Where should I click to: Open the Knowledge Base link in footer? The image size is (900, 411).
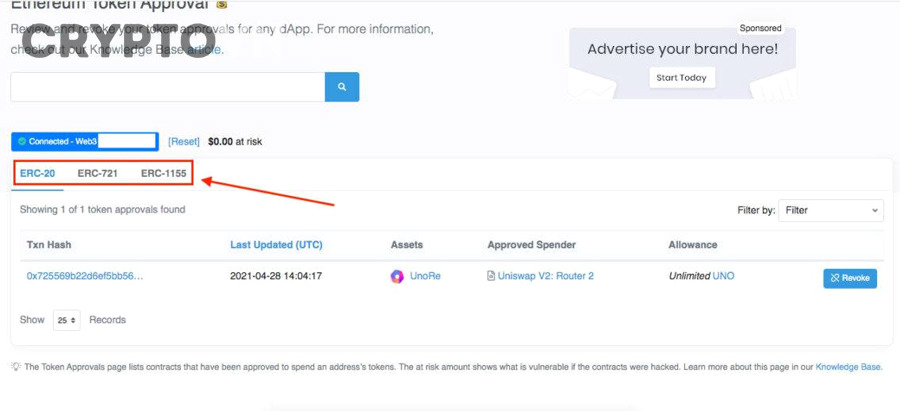pyautogui.click(x=848, y=367)
